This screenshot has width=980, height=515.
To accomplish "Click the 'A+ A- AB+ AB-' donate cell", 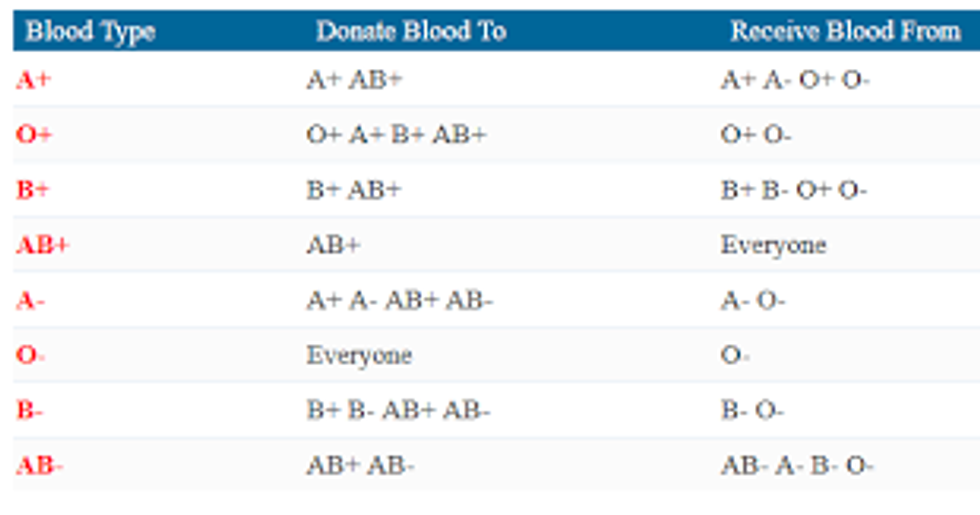I will coord(400,300).
